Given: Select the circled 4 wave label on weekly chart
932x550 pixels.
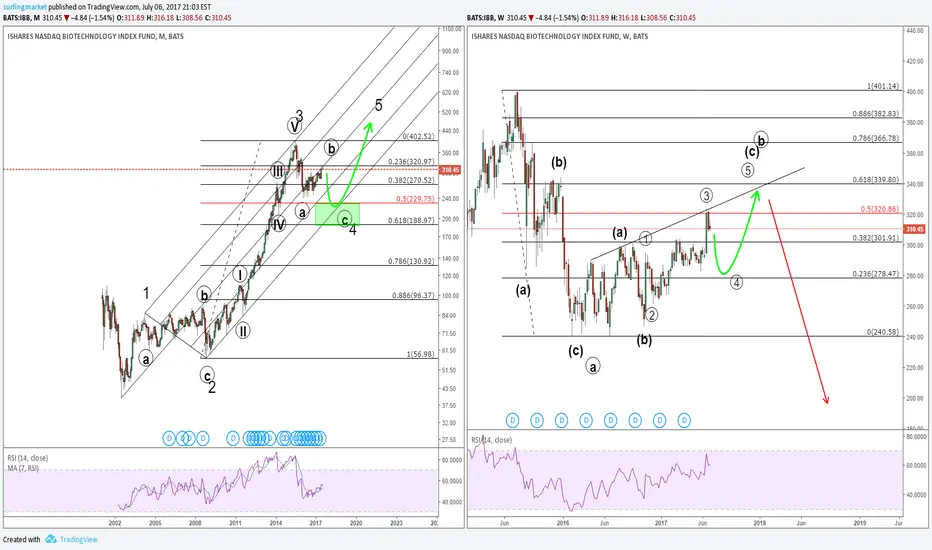Looking at the screenshot, I should pyautogui.click(x=736, y=282).
